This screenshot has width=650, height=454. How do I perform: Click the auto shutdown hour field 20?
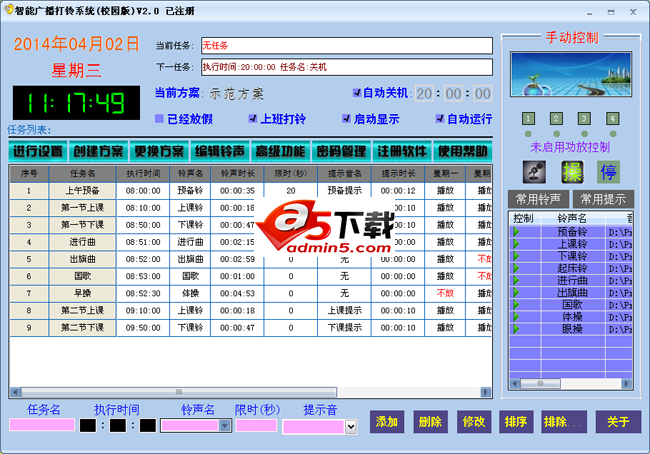point(424,94)
